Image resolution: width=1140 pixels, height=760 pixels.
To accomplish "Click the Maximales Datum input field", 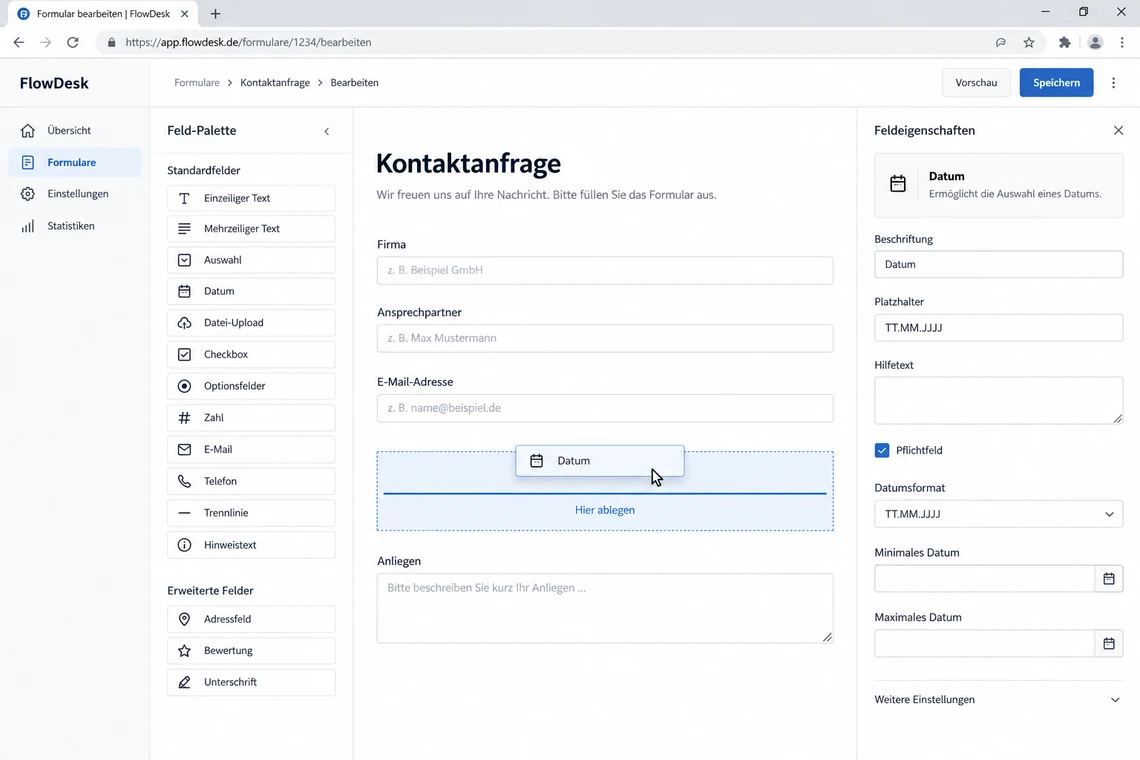I will coord(984,644).
